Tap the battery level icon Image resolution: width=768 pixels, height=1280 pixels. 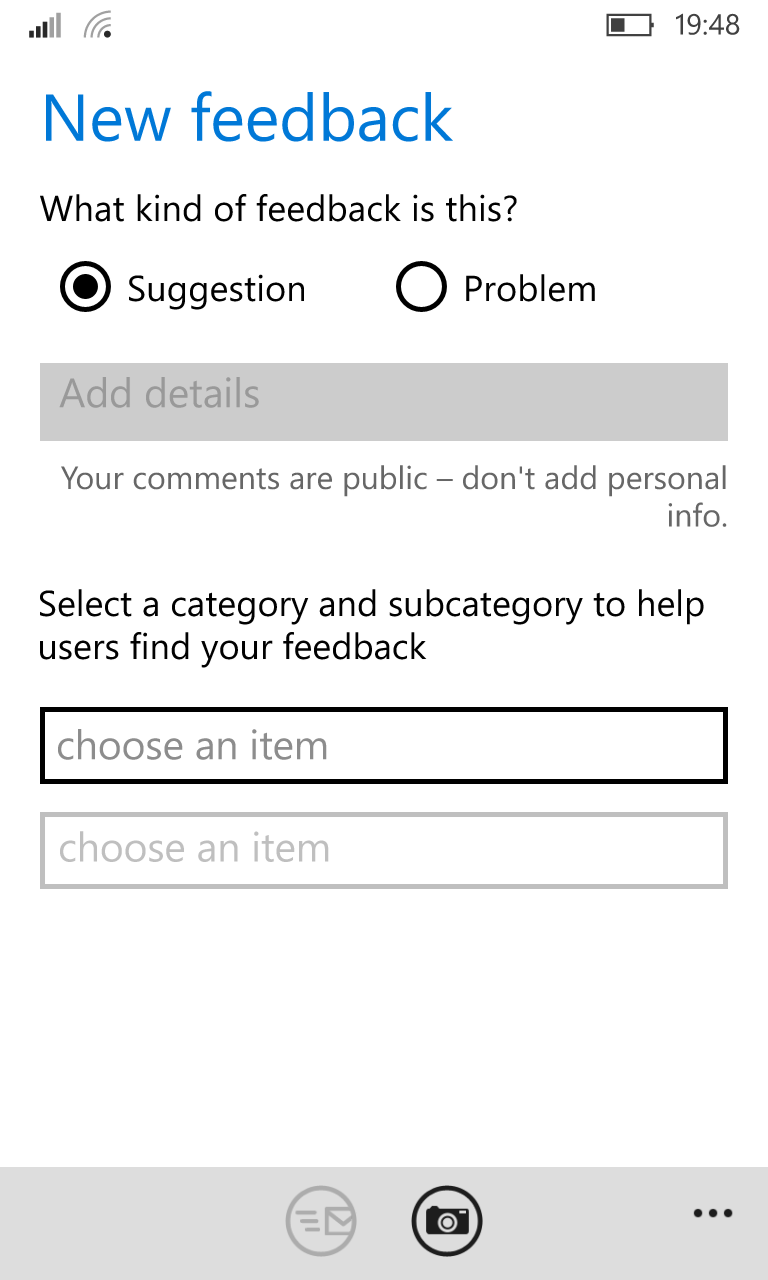[x=630, y=25]
